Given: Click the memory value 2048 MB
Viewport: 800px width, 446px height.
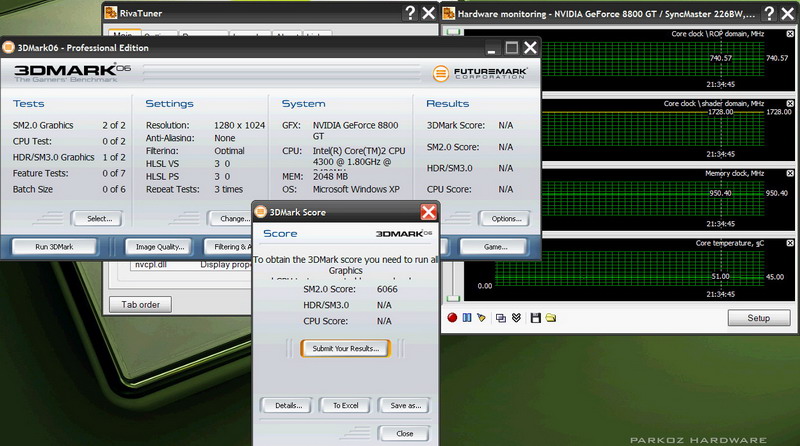Looking at the screenshot, I should 330,176.
